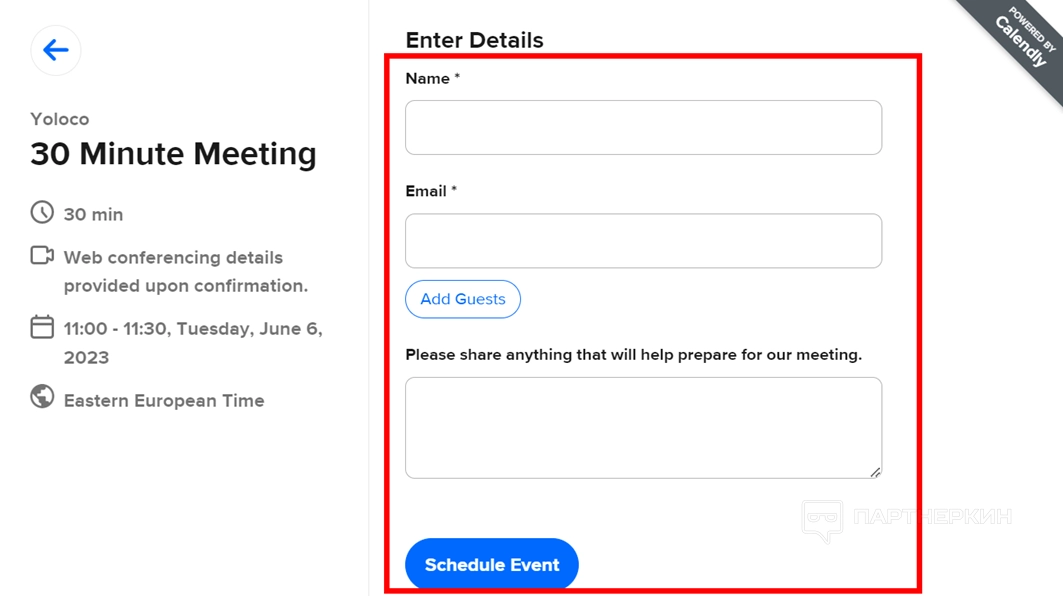
Task: Focus the Name input field
Action: point(643,127)
